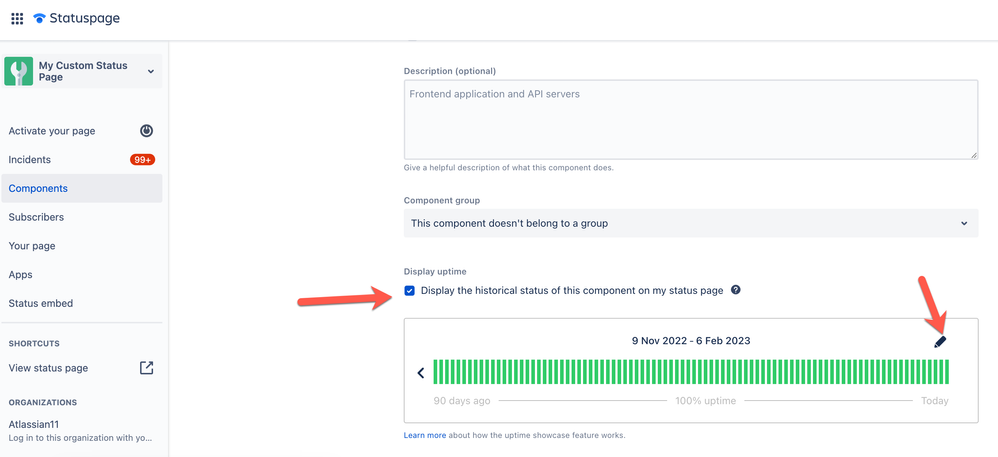Click the My Custom Status Page avatar

[x=19, y=71]
